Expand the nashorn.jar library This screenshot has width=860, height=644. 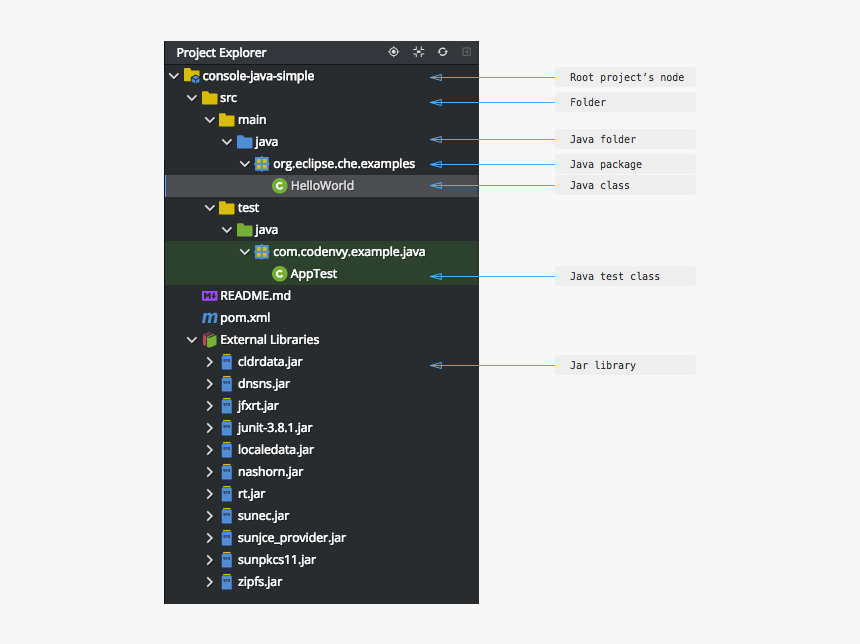click(210, 472)
